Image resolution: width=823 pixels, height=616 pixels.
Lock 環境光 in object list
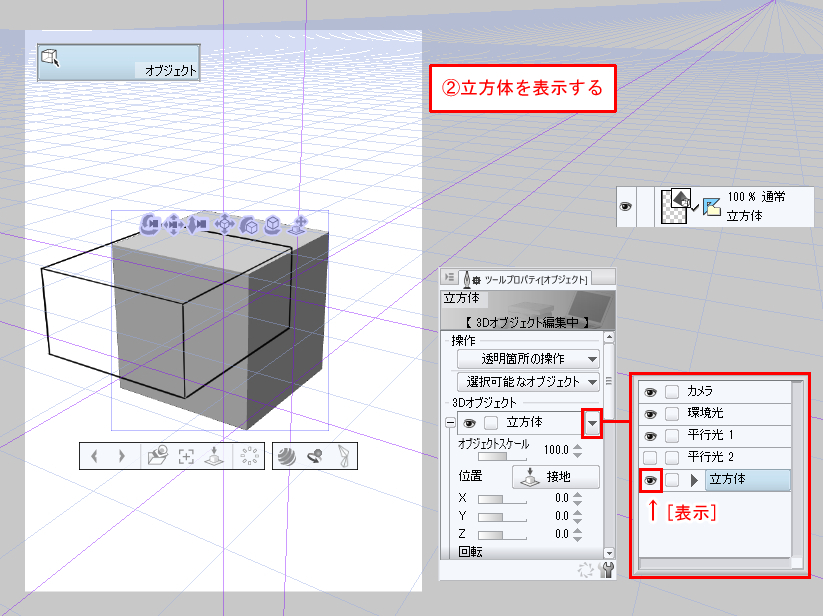click(x=672, y=414)
